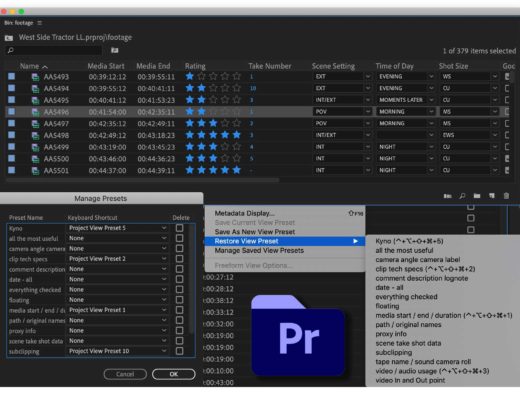Click the blue label swatch for AA5493

coord(12,76)
